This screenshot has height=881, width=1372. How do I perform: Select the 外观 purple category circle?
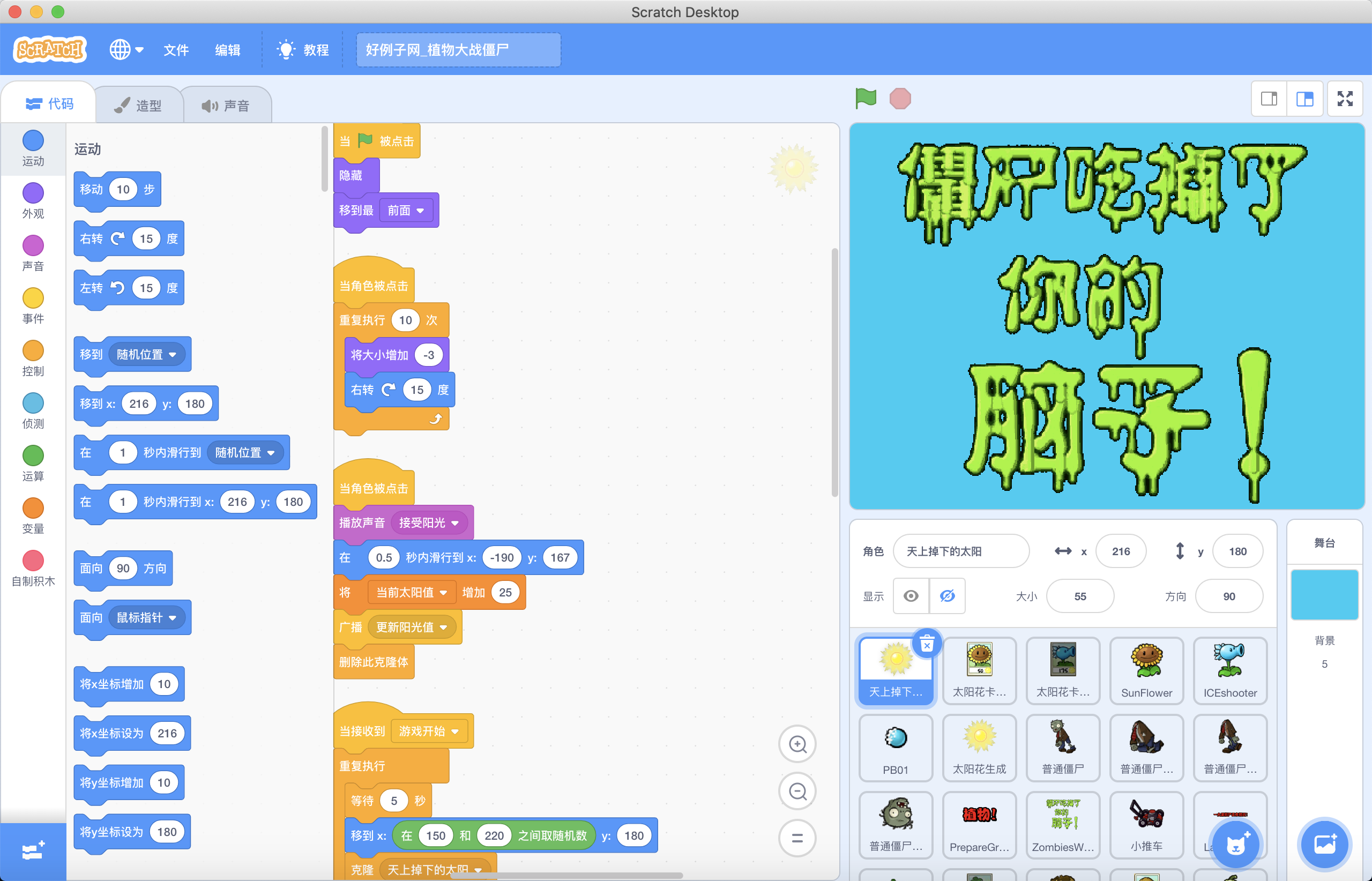click(33, 193)
